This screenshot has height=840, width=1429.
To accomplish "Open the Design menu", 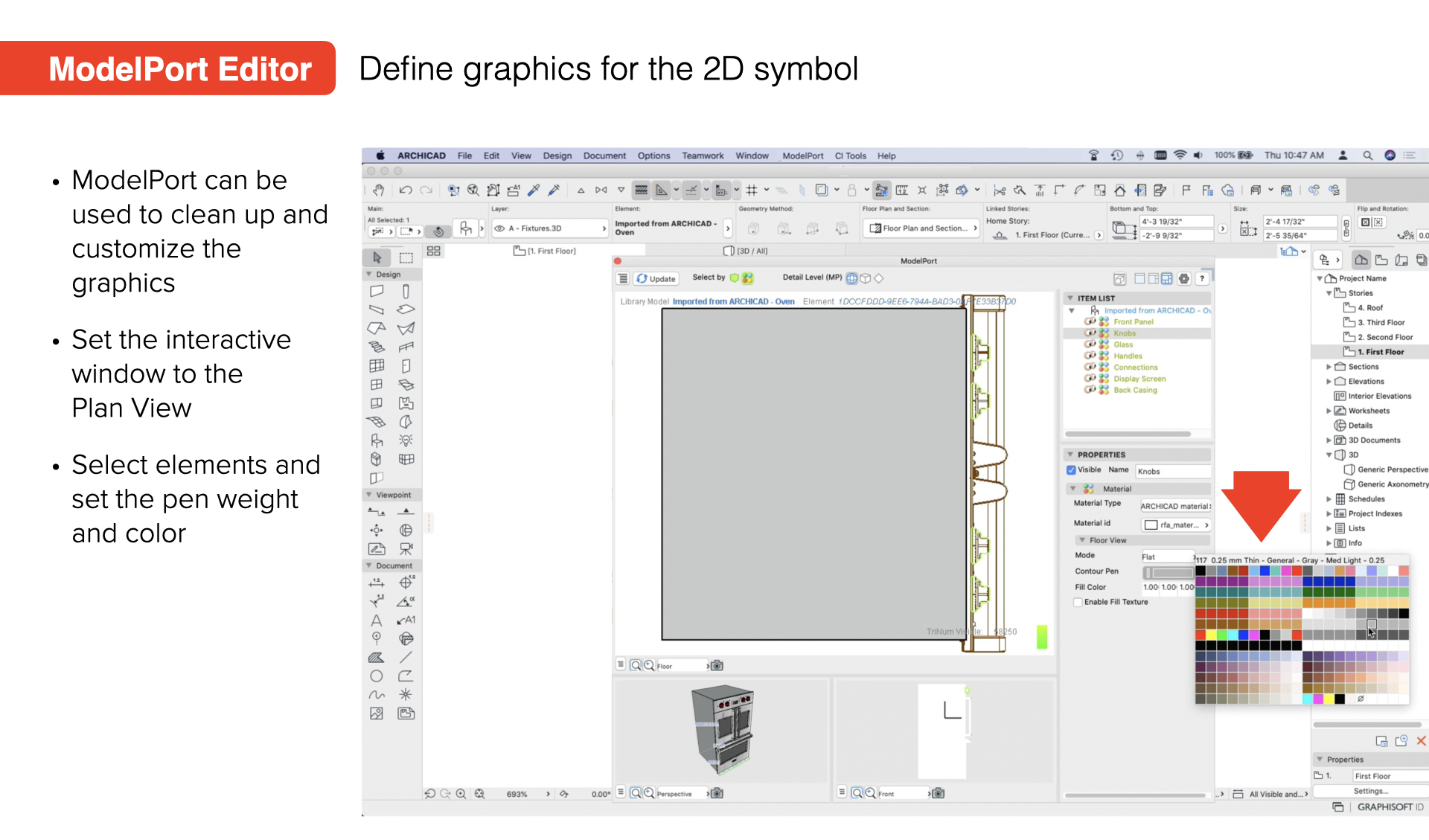I will 557,156.
